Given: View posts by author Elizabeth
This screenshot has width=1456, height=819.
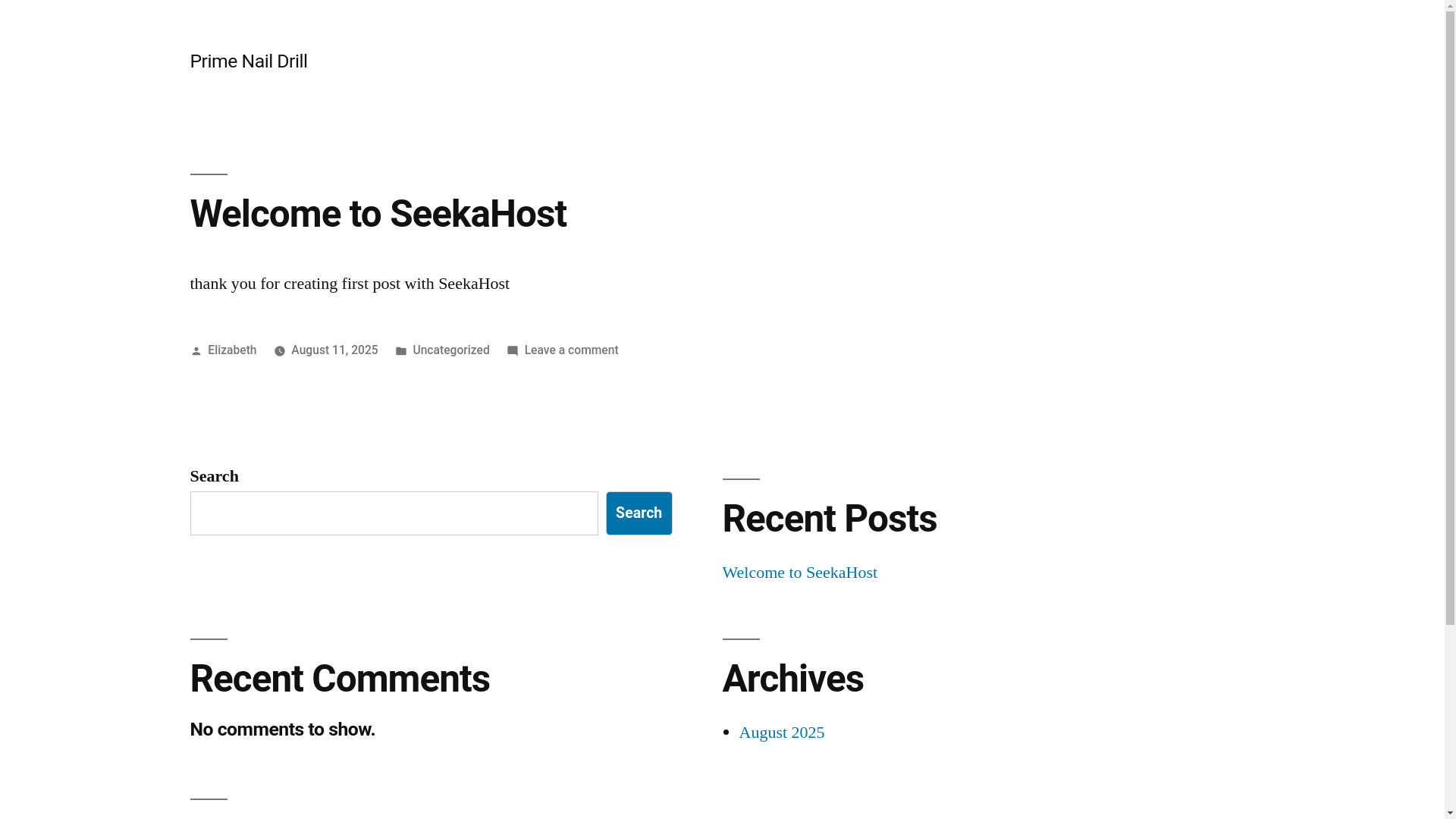Looking at the screenshot, I should coord(232,350).
